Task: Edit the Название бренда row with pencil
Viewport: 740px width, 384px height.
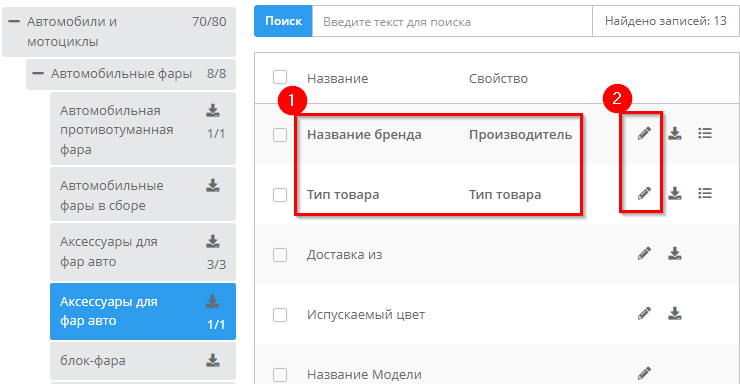Action: point(644,134)
